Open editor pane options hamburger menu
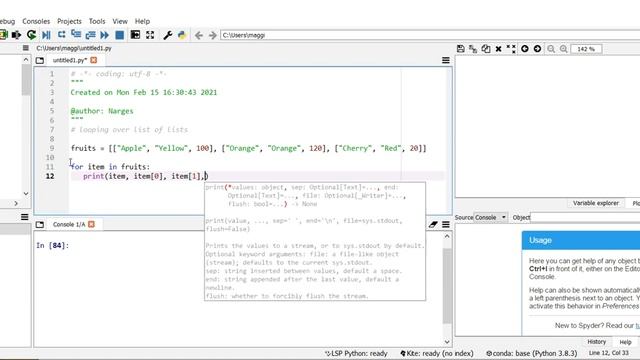 [x=446, y=60]
